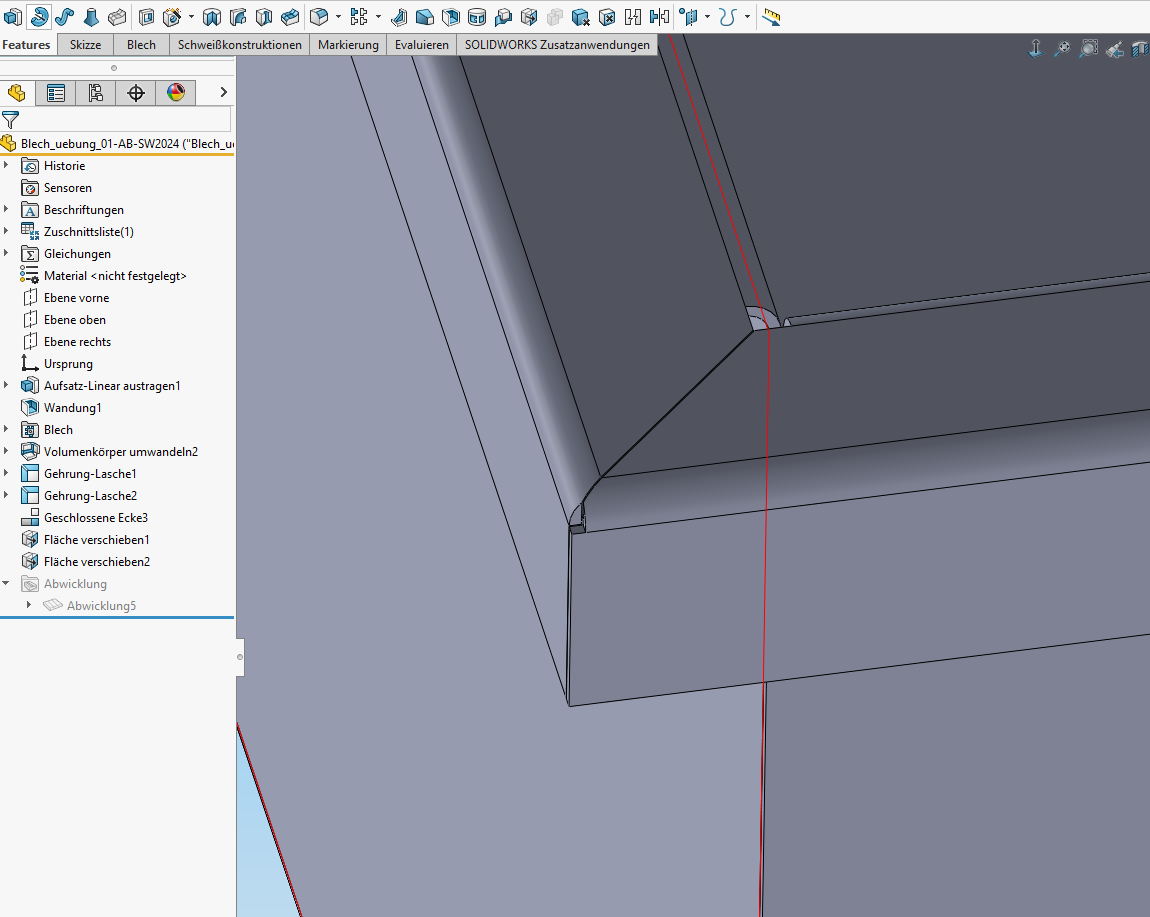Open the PropertyManager panel tab
The height and width of the screenshot is (917, 1150).
point(56,93)
